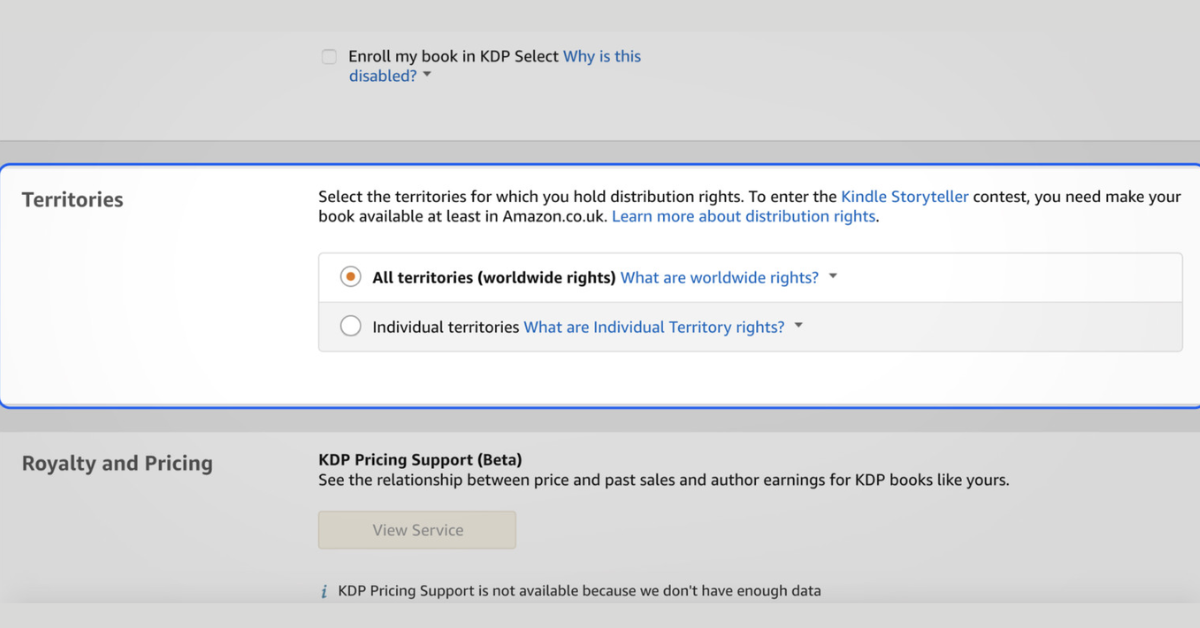Viewport: 1200px width, 628px height.
Task: Click the 'Enroll my book in KDP Select' label
Action: point(453,57)
